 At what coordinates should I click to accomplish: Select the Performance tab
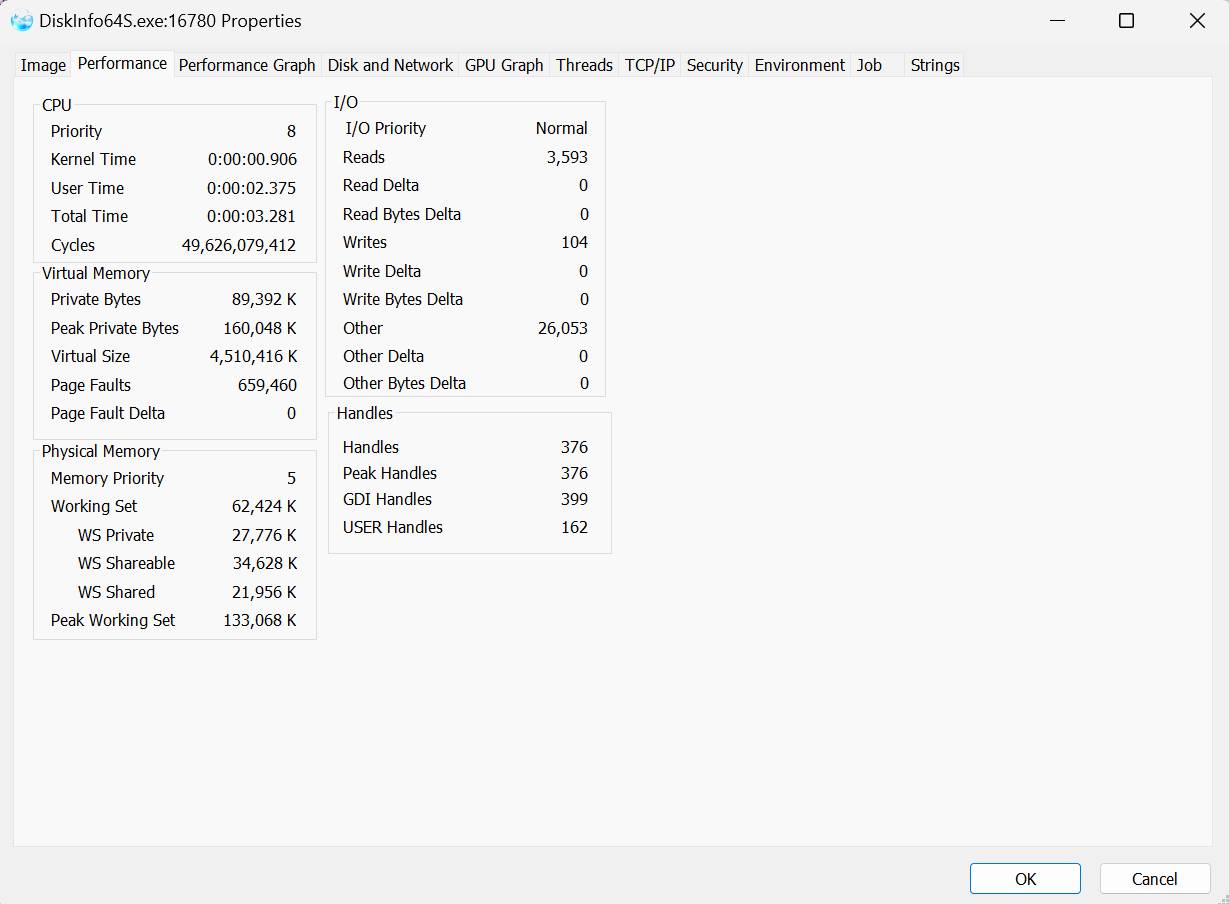point(122,63)
